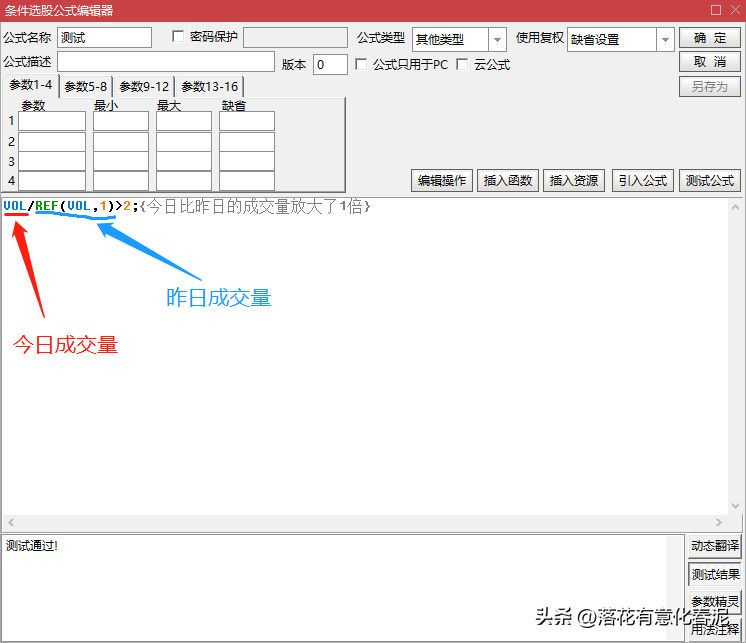Click the formula code VOL/REF(VOL,1)>2 line
Image resolution: width=746 pixels, height=643 pixels.
[x=70, y=206]
